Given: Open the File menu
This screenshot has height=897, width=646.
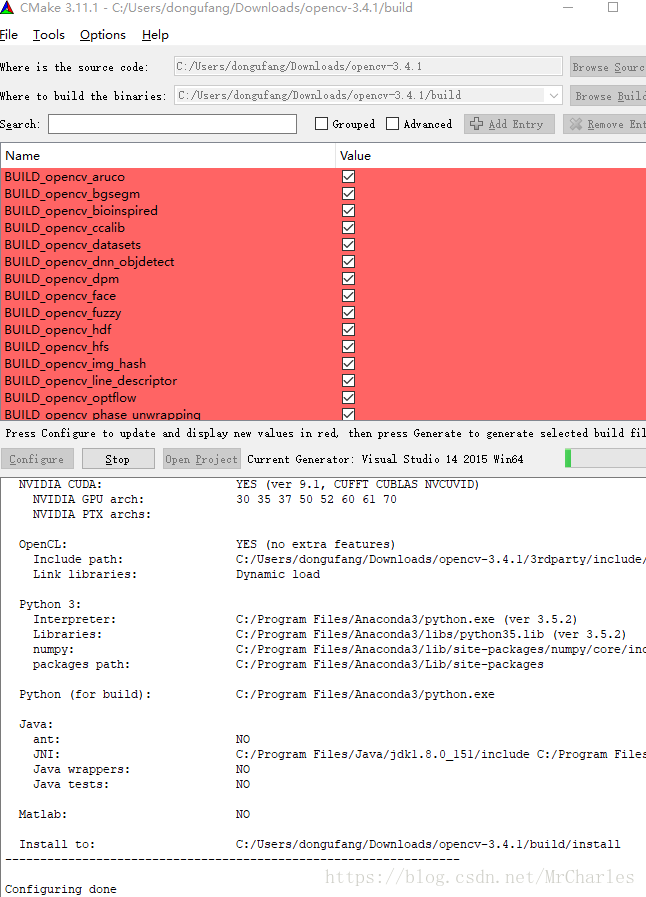Looking at the screenshot, I should point(9,35).
